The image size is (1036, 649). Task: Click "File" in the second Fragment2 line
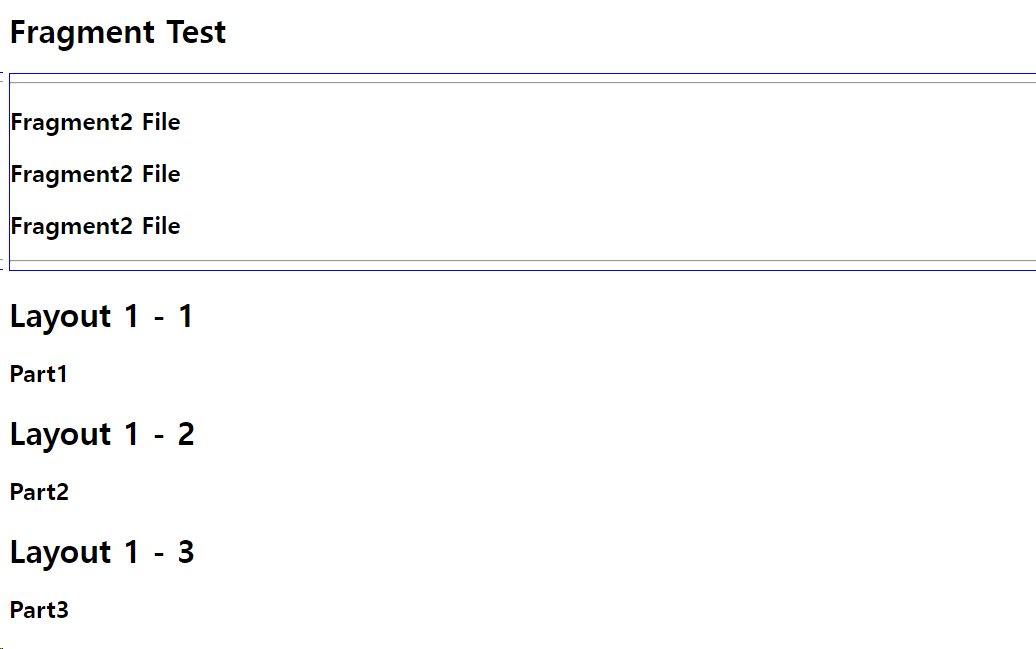click(x=161, y=174)
